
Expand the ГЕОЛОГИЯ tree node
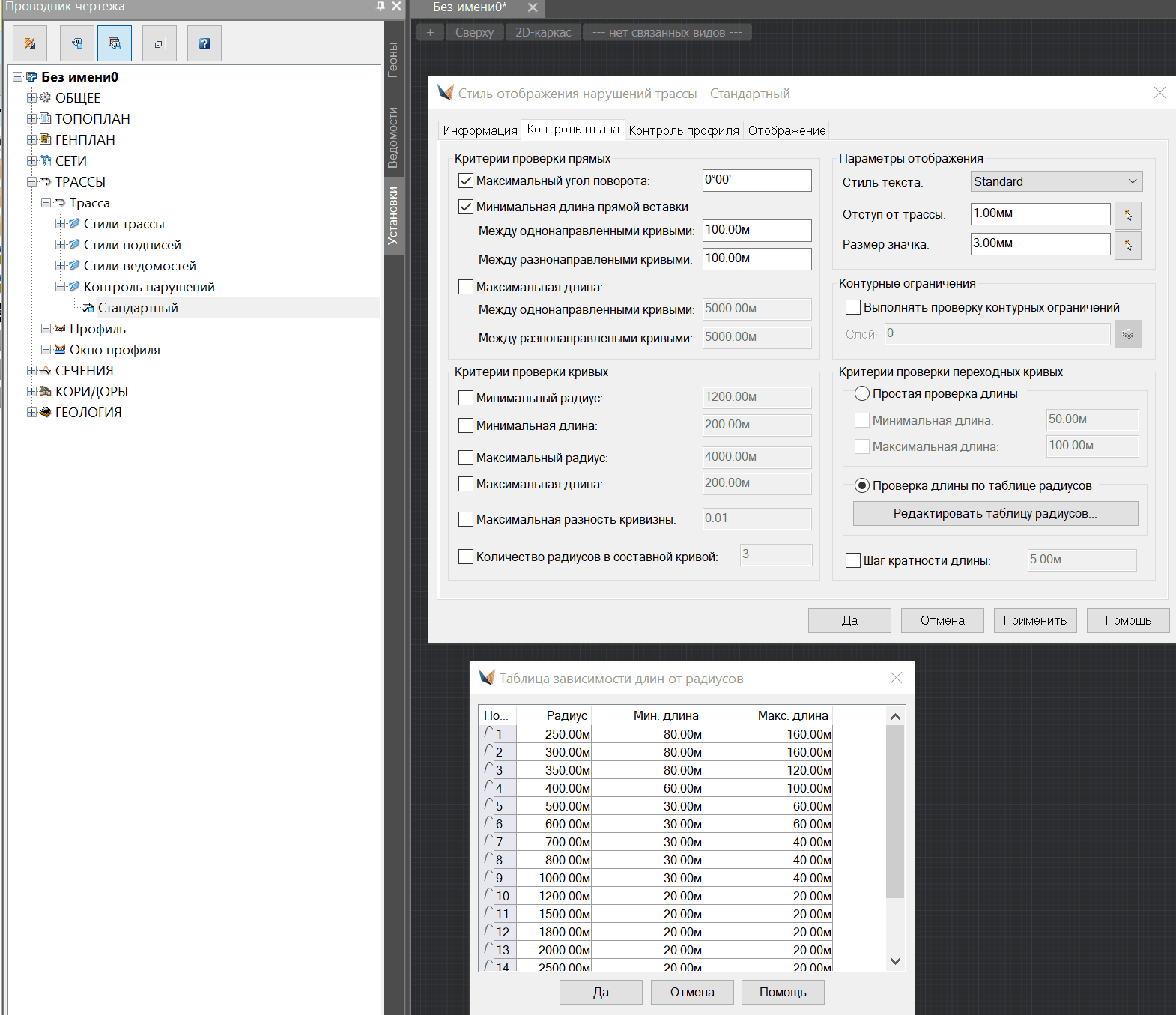31,412
